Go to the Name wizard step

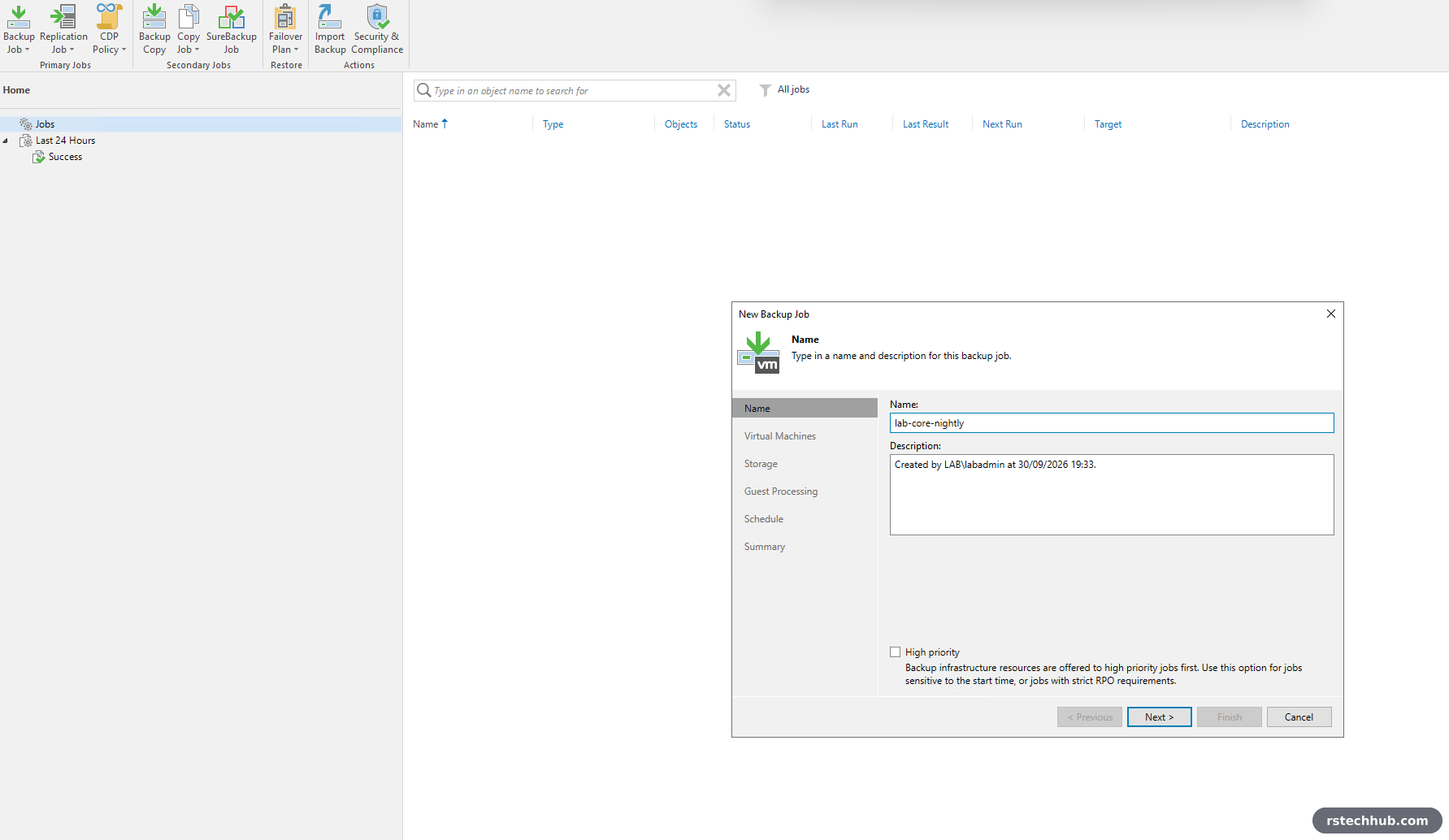coord(805,409)
